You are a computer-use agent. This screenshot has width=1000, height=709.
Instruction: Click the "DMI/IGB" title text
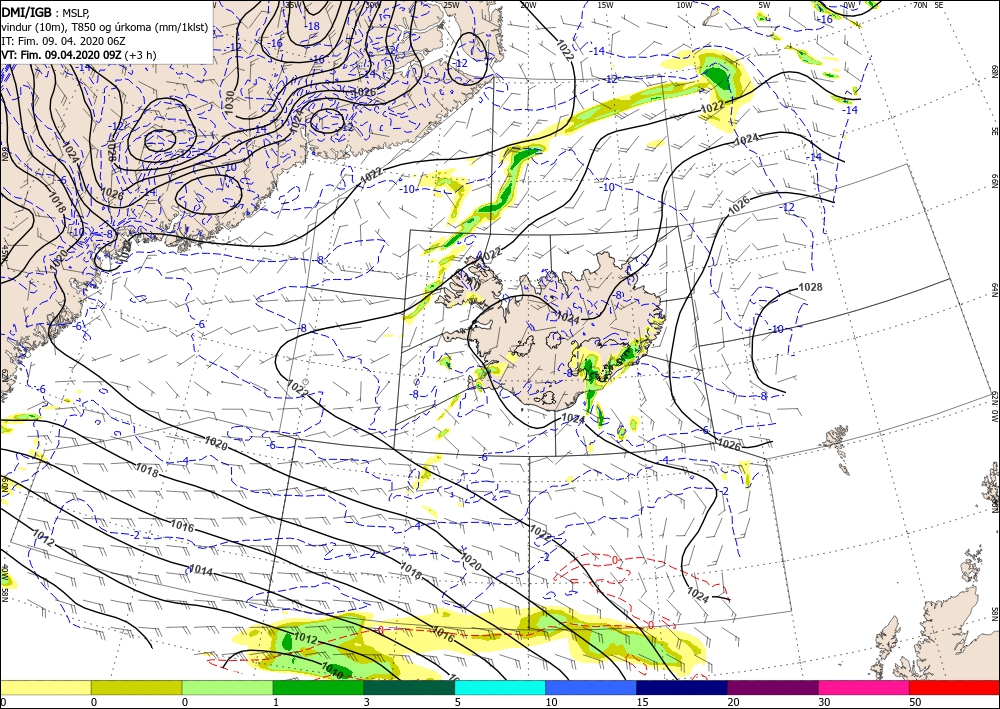point(26,11)
